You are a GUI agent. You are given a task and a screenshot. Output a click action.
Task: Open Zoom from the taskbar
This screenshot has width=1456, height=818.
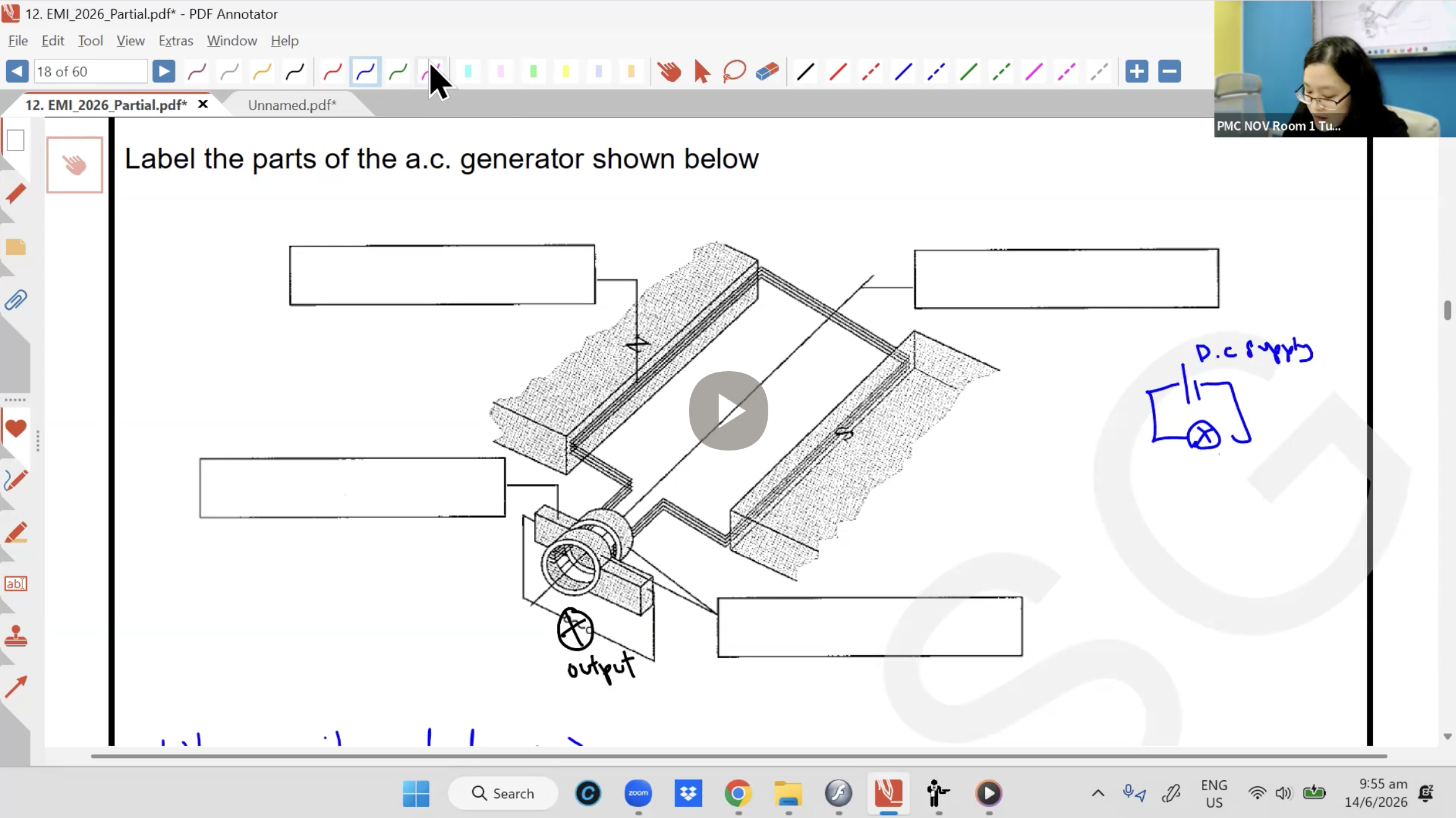click(x=638, y=793)
